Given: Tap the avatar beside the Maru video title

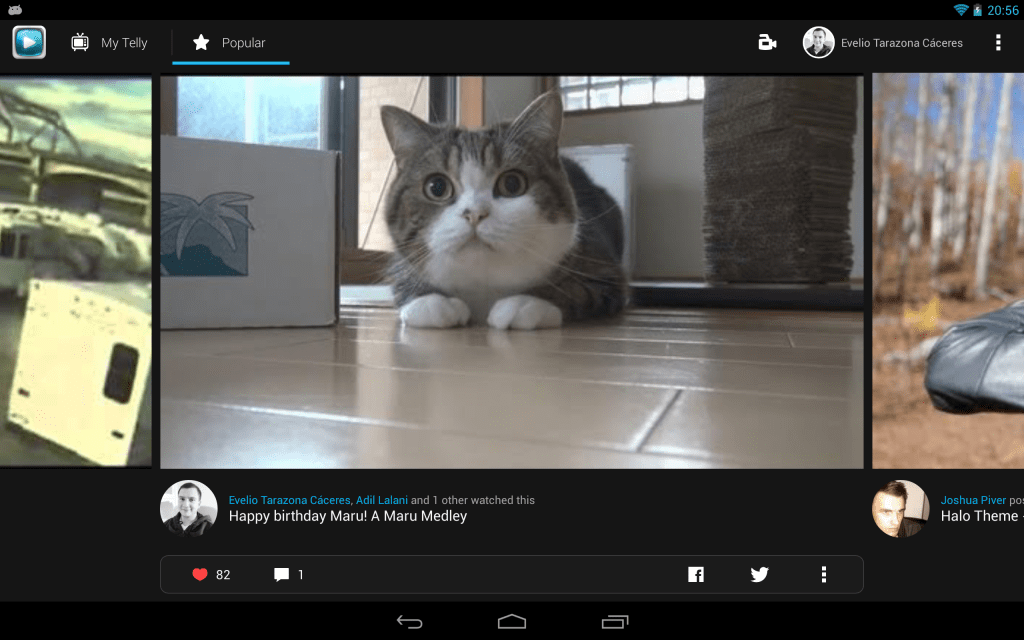Looking at the screenshot, I should [x=189, y=508].
